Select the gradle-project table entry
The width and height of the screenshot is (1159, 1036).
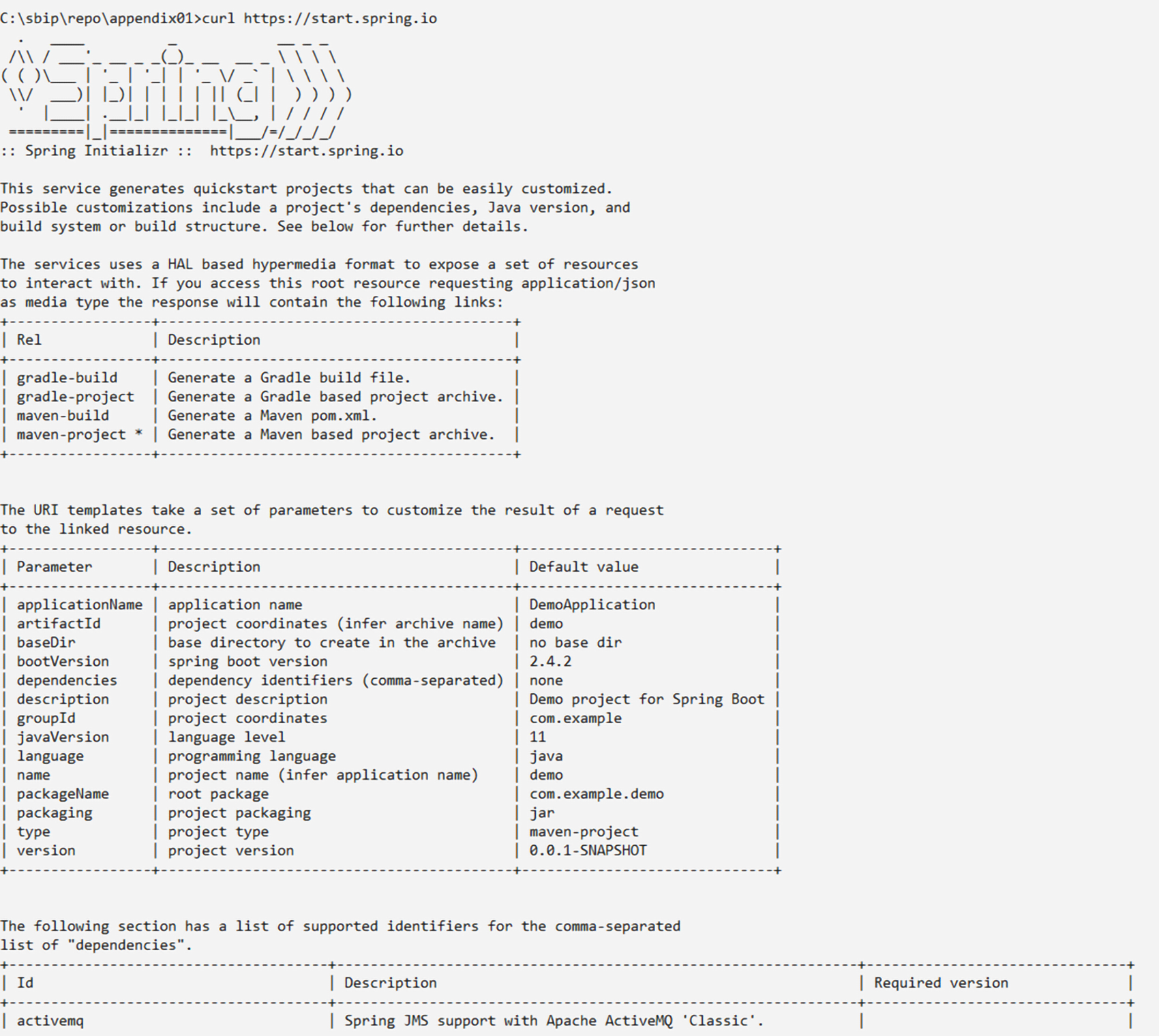pyautogui.click(x=76, y=396)
